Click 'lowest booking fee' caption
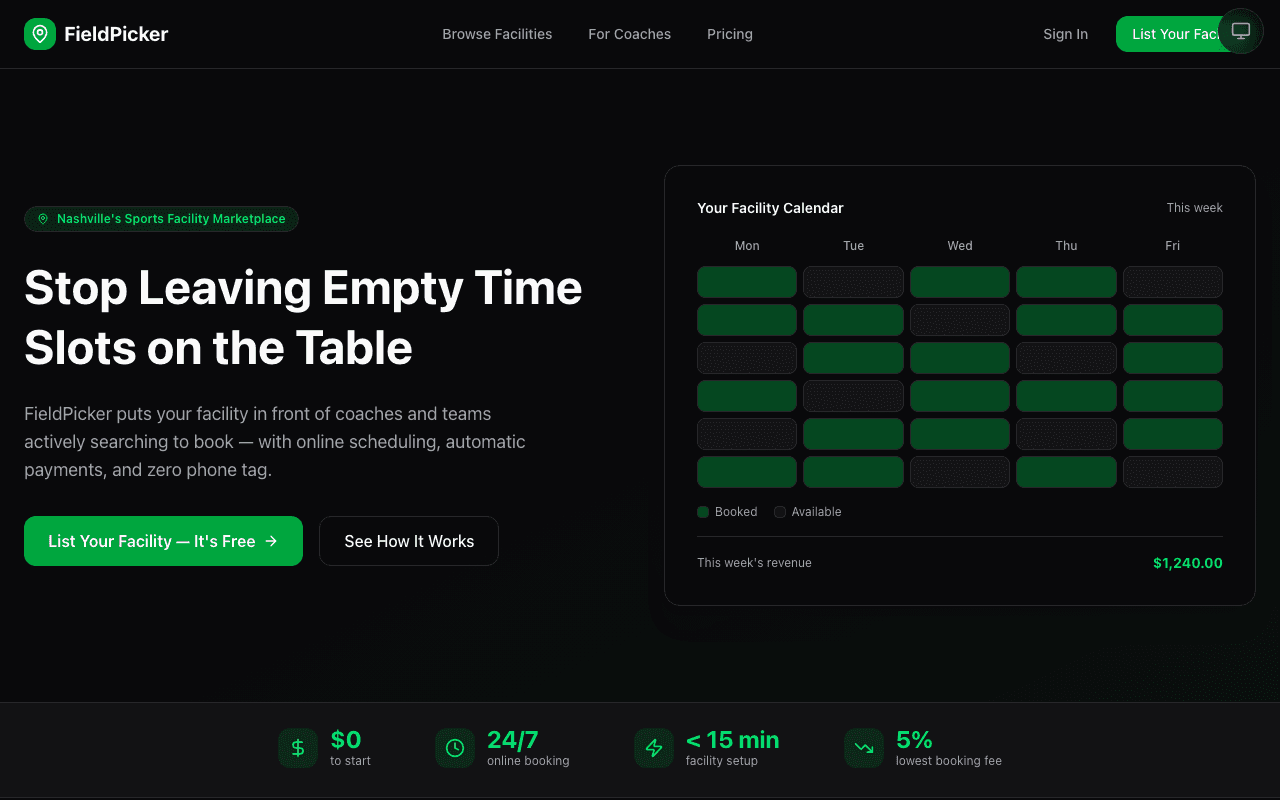 pyautogui.click(x=949, y=761)
